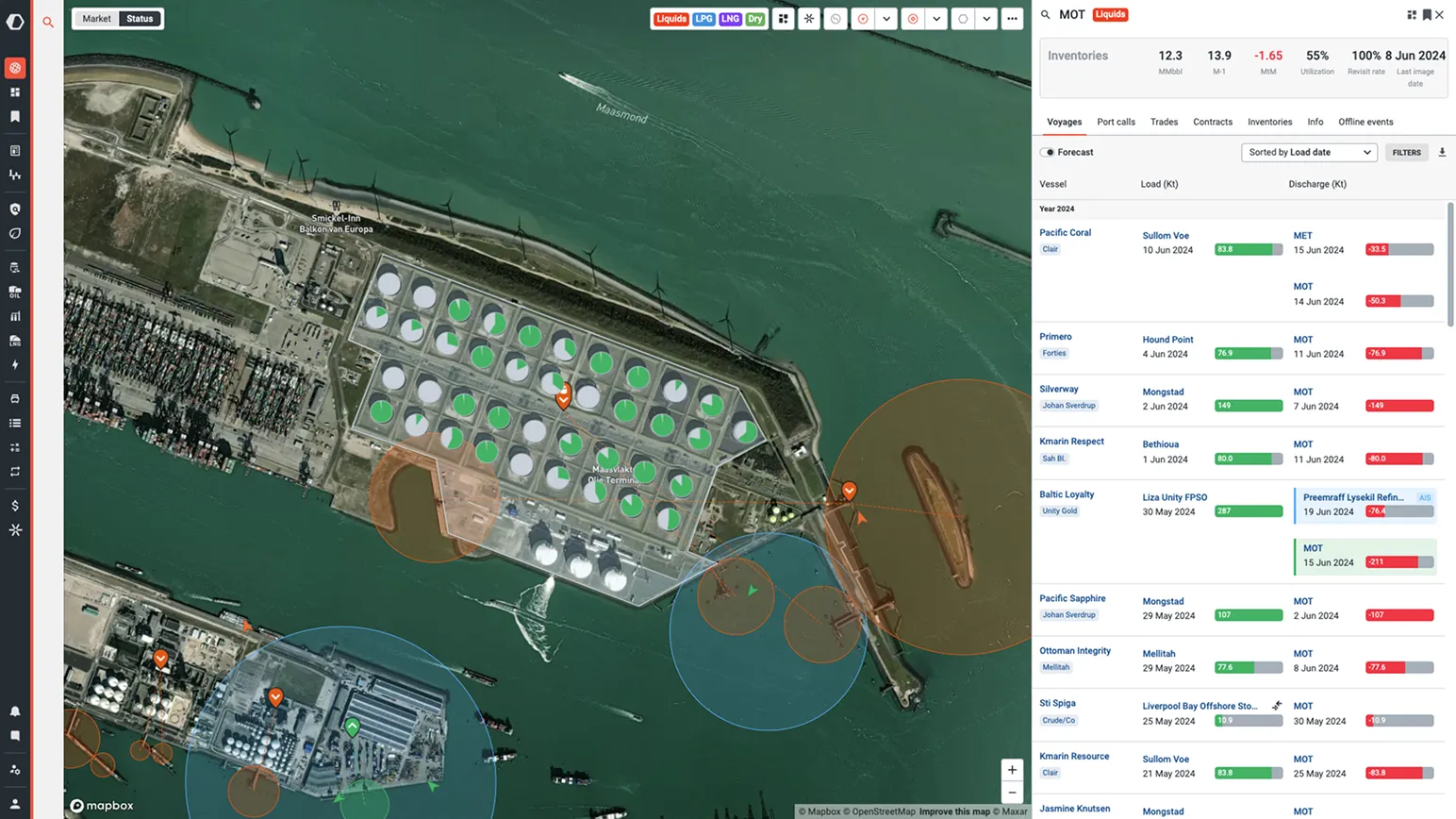Image resolution: width=1456 pixels, height=819 pixels.
Task: Click the voyages list vertical scrollbar
Action: point(1450,264)
